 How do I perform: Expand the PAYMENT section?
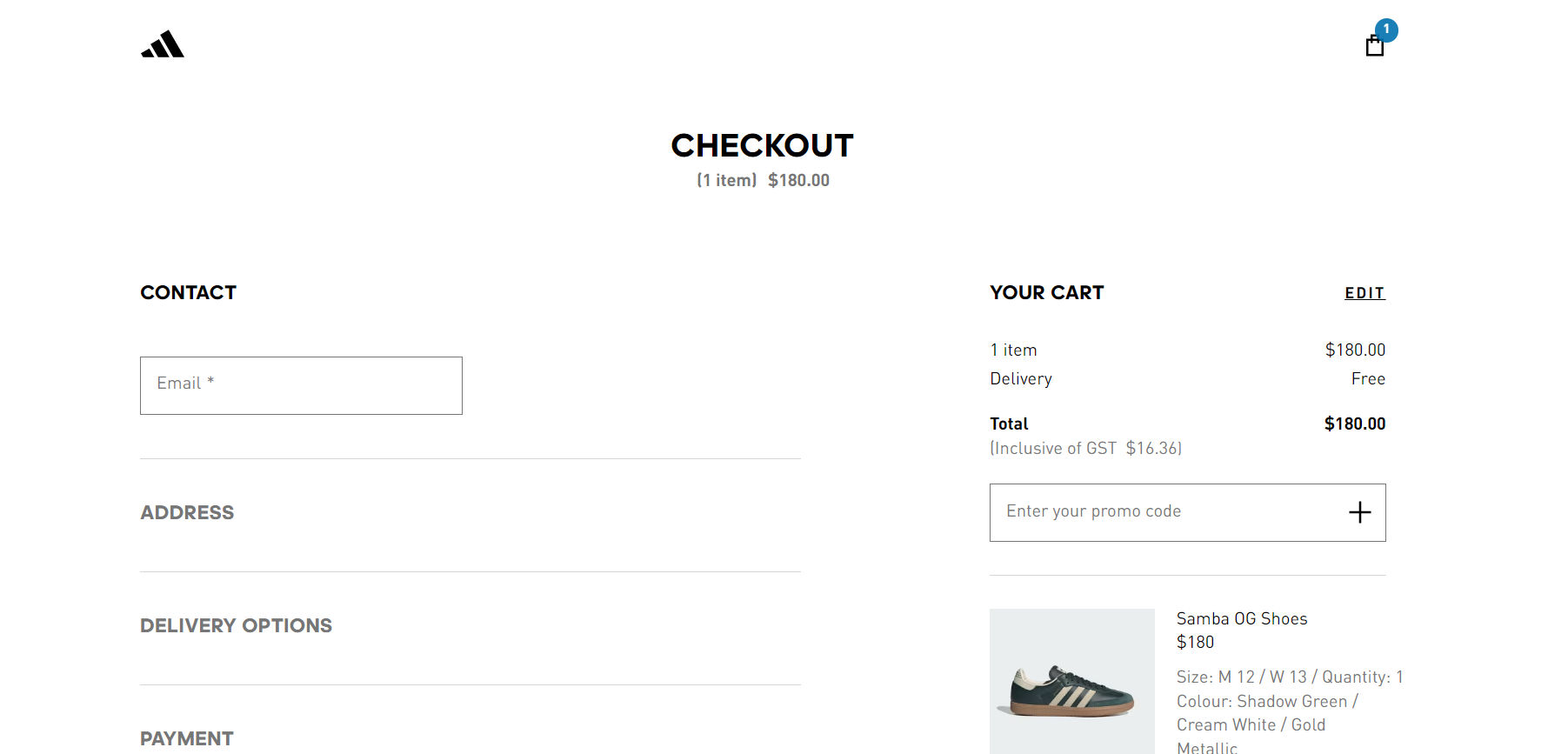187,738
